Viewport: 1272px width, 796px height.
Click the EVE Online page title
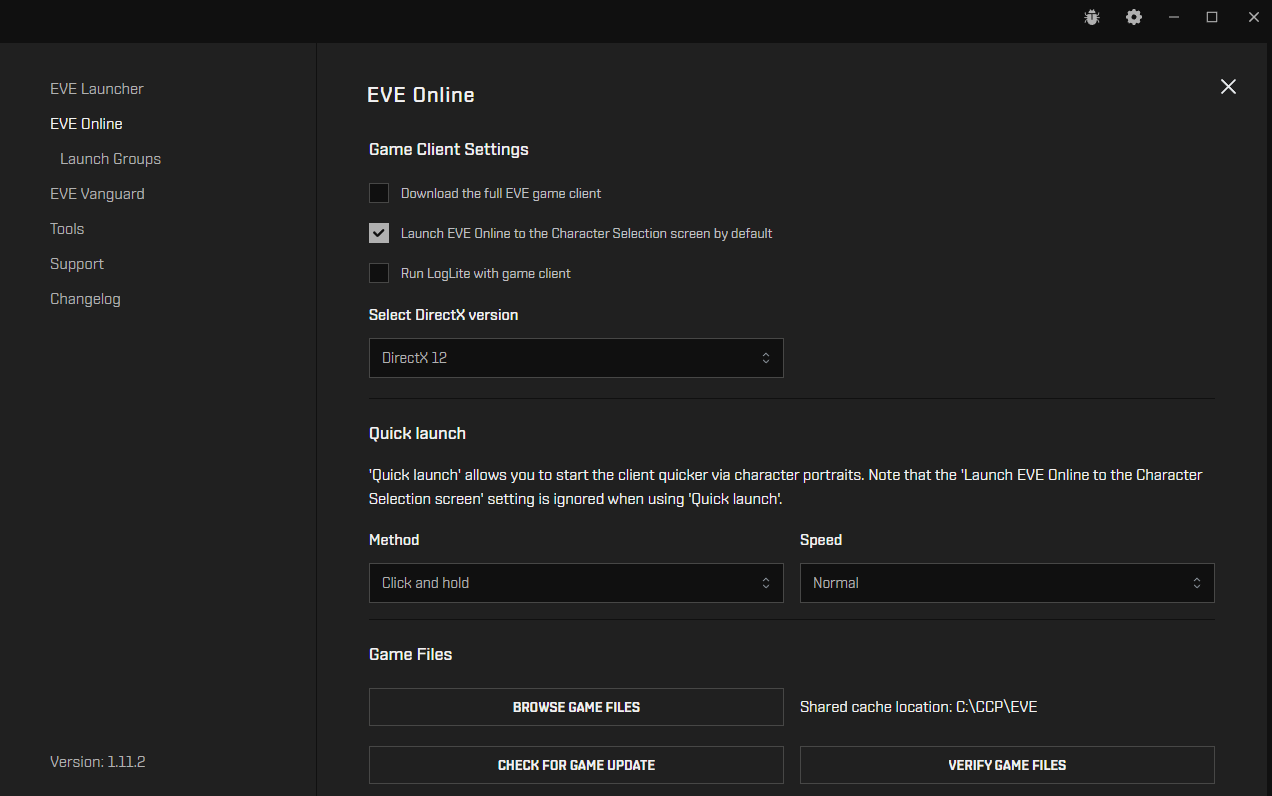(421, 95)
